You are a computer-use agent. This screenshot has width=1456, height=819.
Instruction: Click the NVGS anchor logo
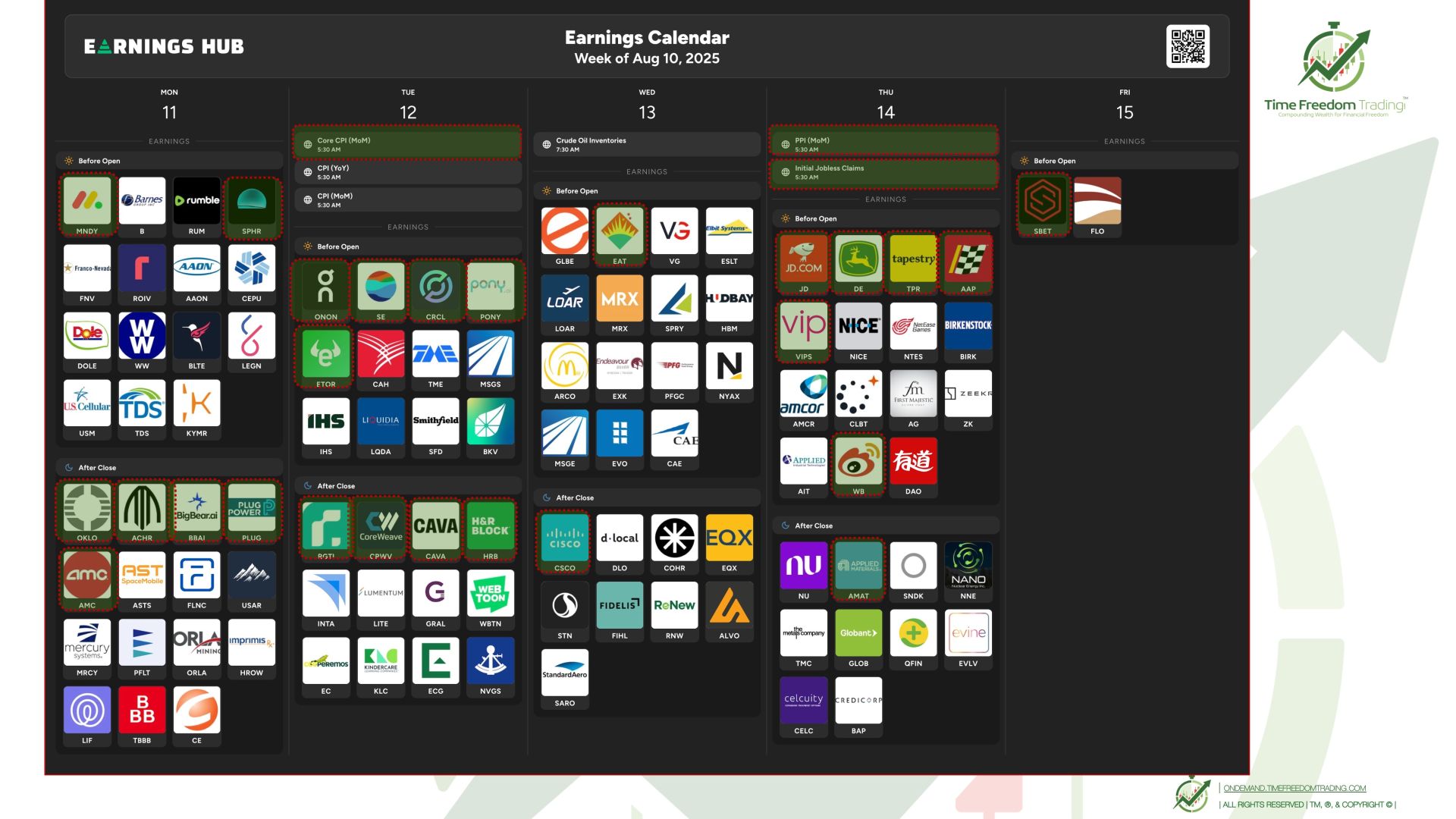coord(491,661)
